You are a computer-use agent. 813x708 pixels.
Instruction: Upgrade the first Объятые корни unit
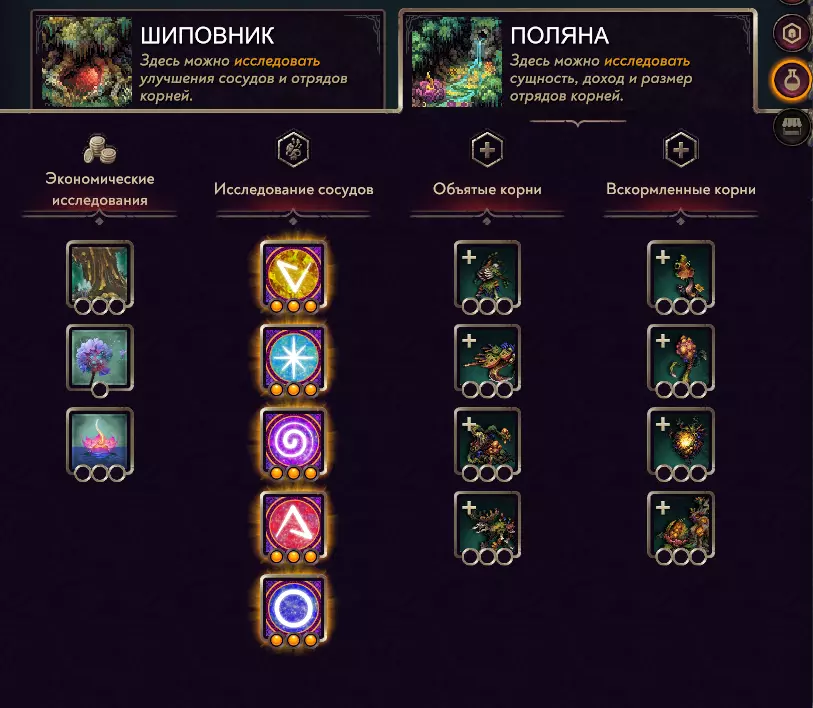487,275
